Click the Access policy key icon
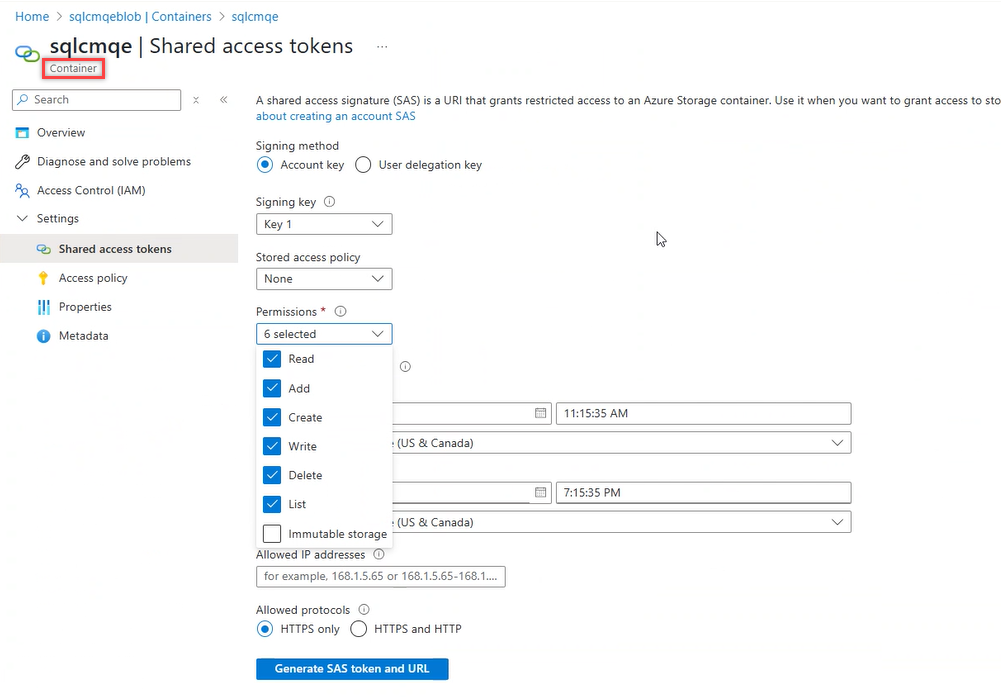The image size is (1001, 697). tap(43, 279)
